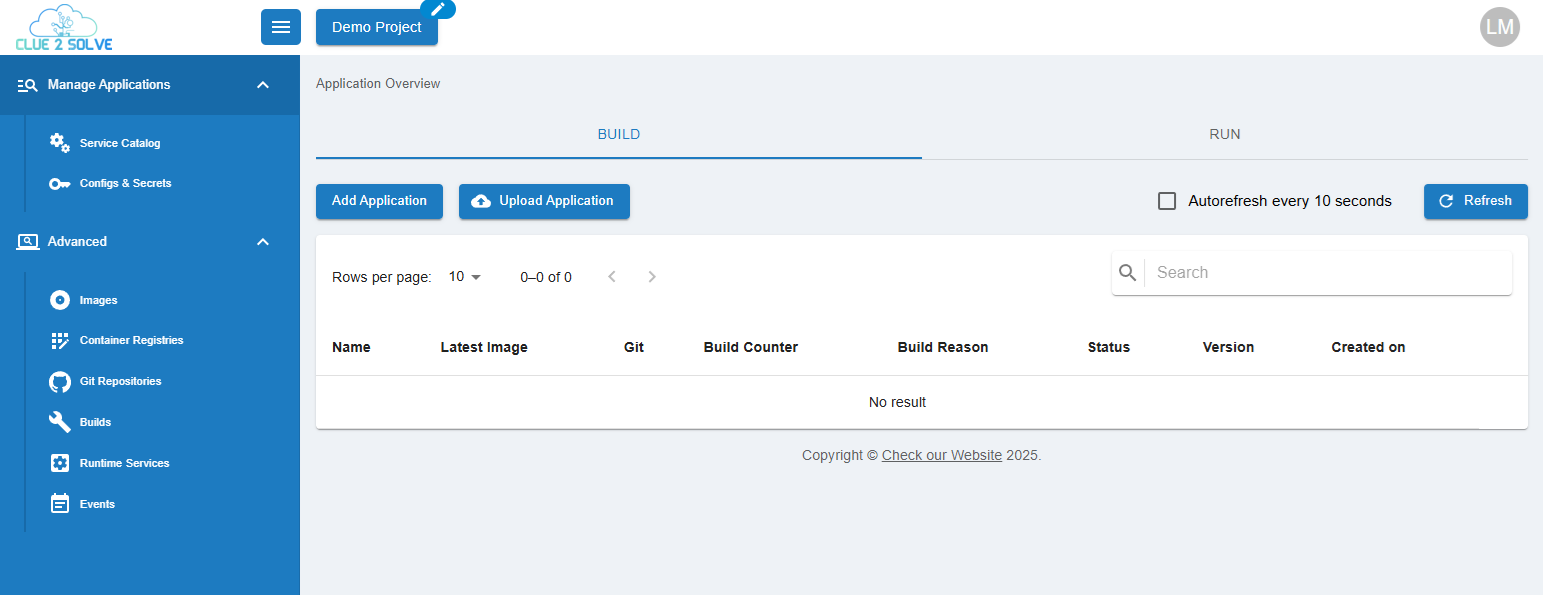Collapse the Advanced section
Screen dimensions: 1543x595
(262, 241)
